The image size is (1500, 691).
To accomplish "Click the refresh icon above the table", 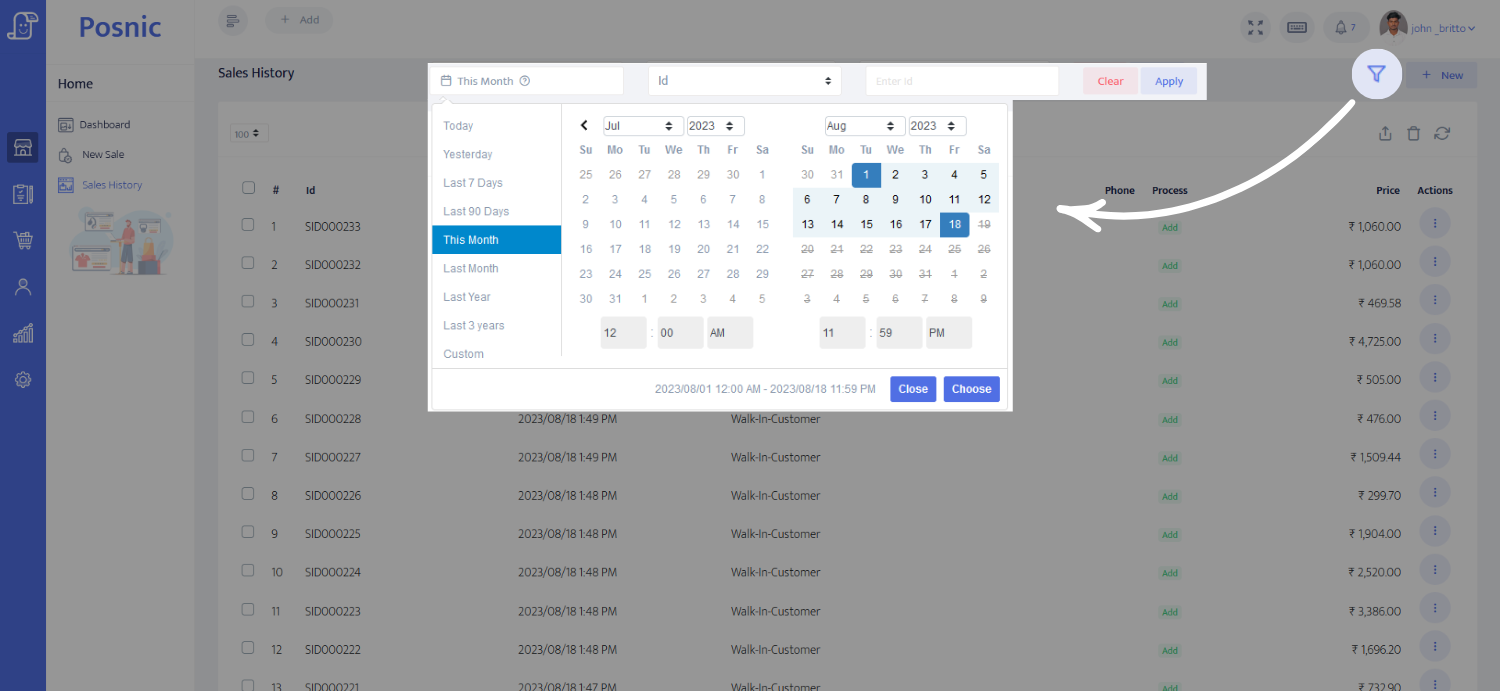I will (1442, 134).
